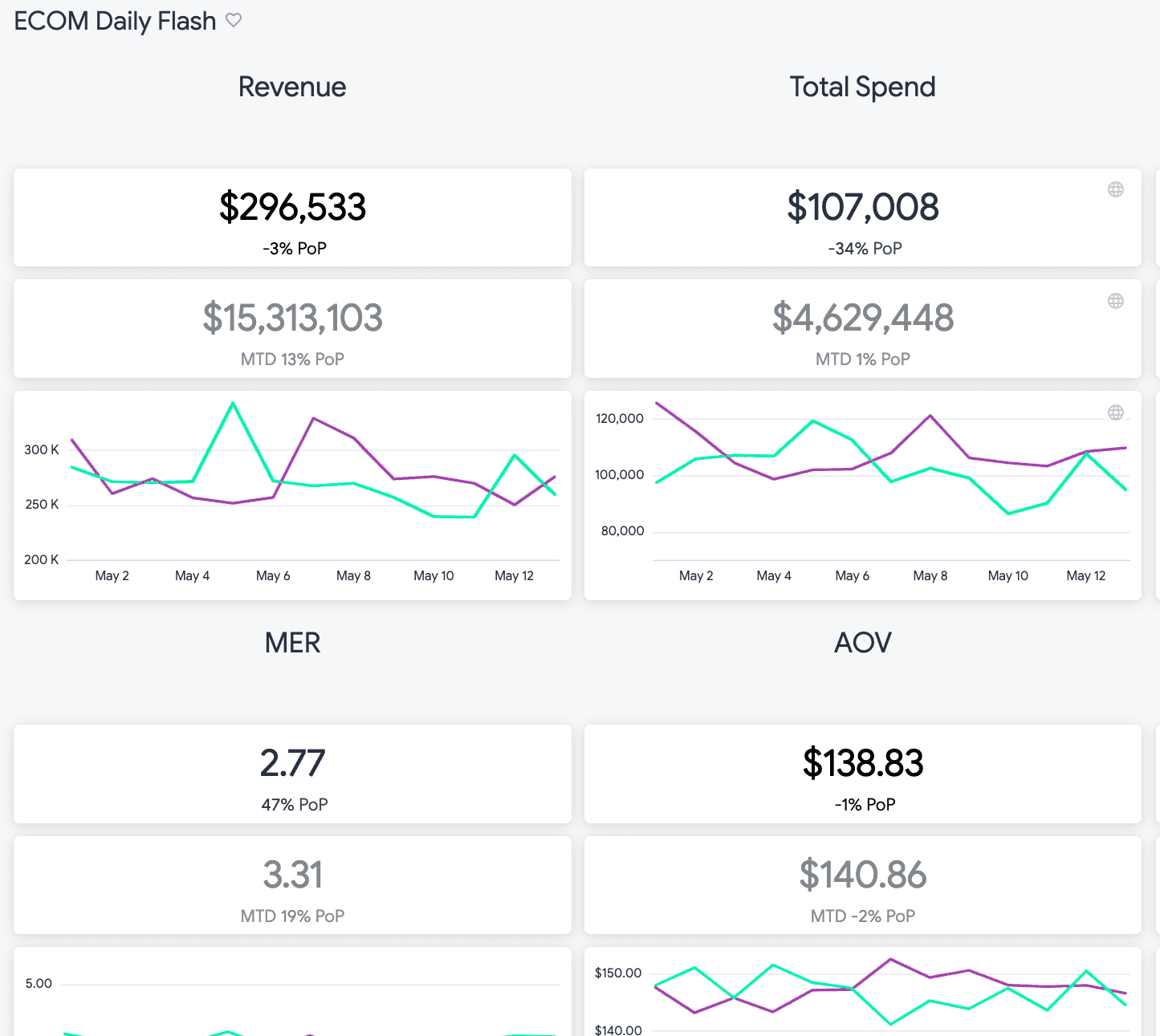
Task: Click the $4,629,448 MTD spend value
Action: pyautogui.click(x=863, y=318)
